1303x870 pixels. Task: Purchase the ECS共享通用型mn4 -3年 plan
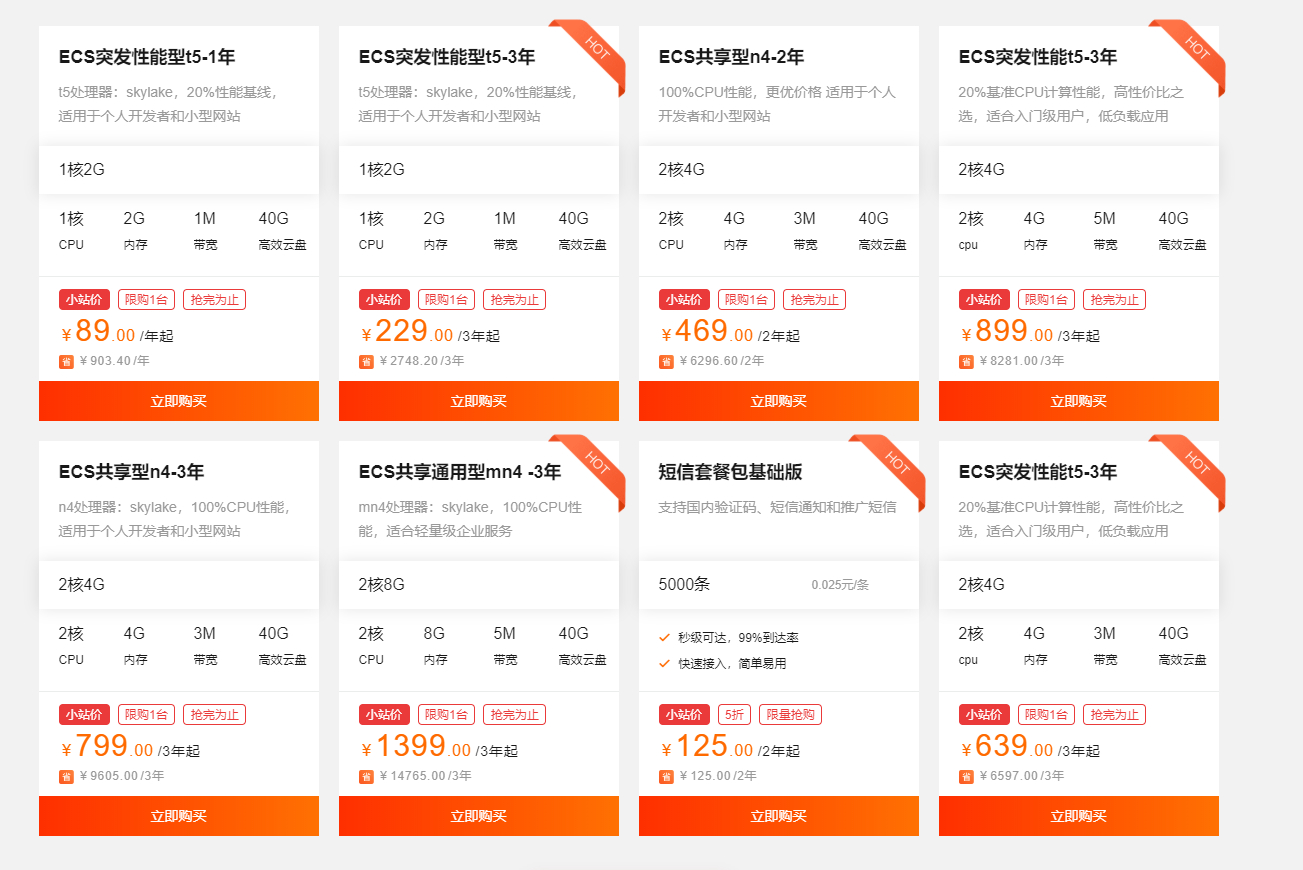click(479, 816)
